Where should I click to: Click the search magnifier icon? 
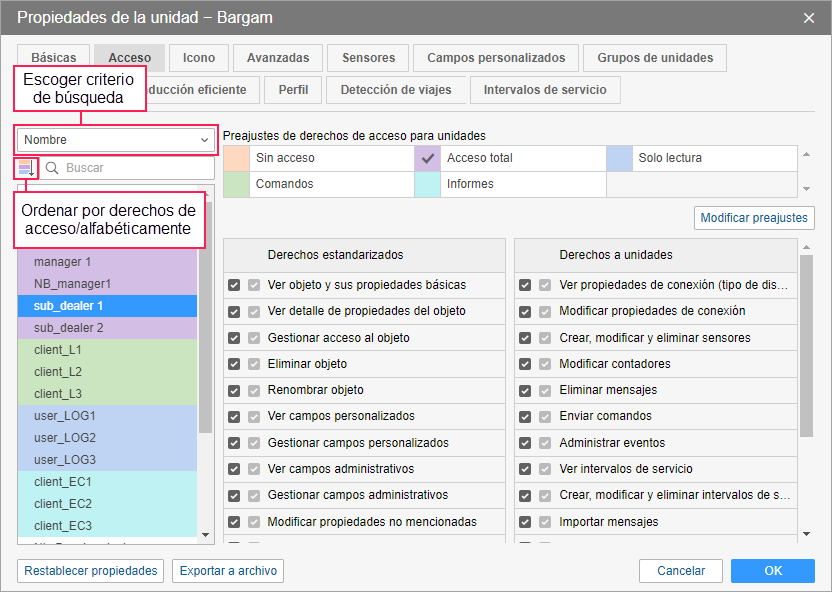click(52, 168)
